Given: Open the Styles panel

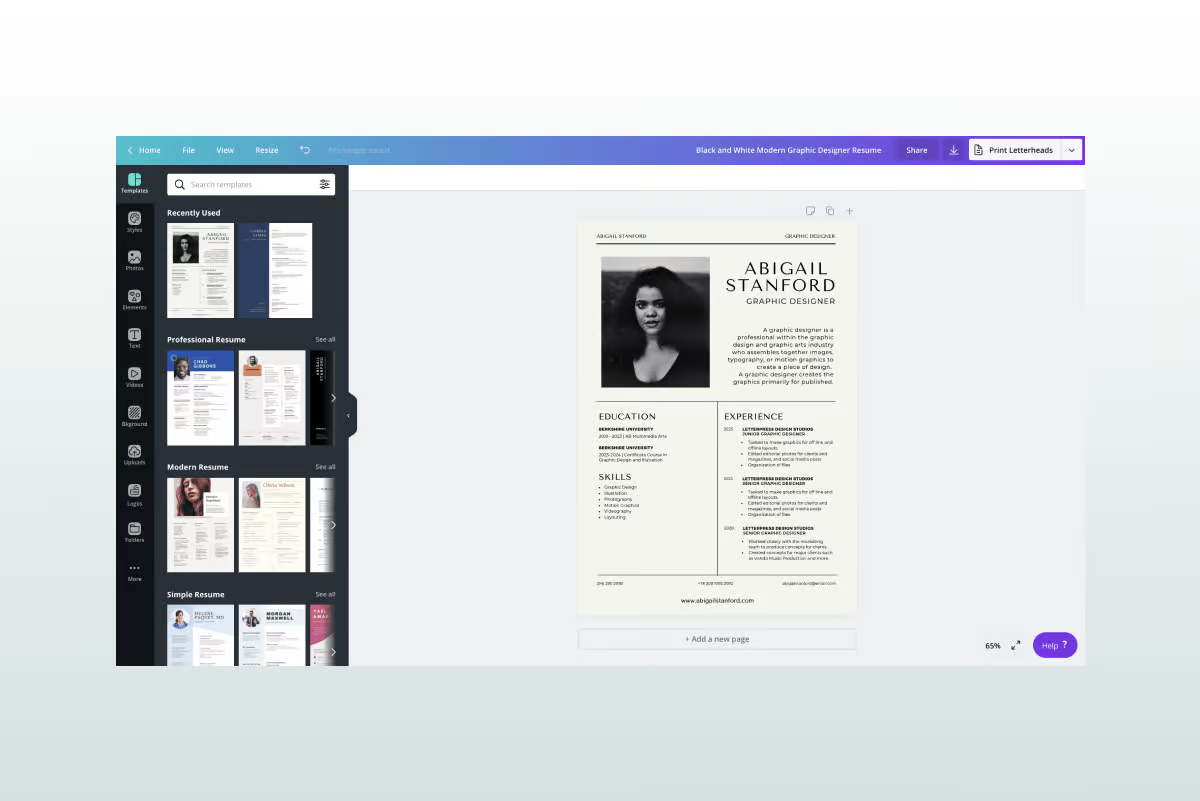Looking at the screenshot, I should [134, 221].
